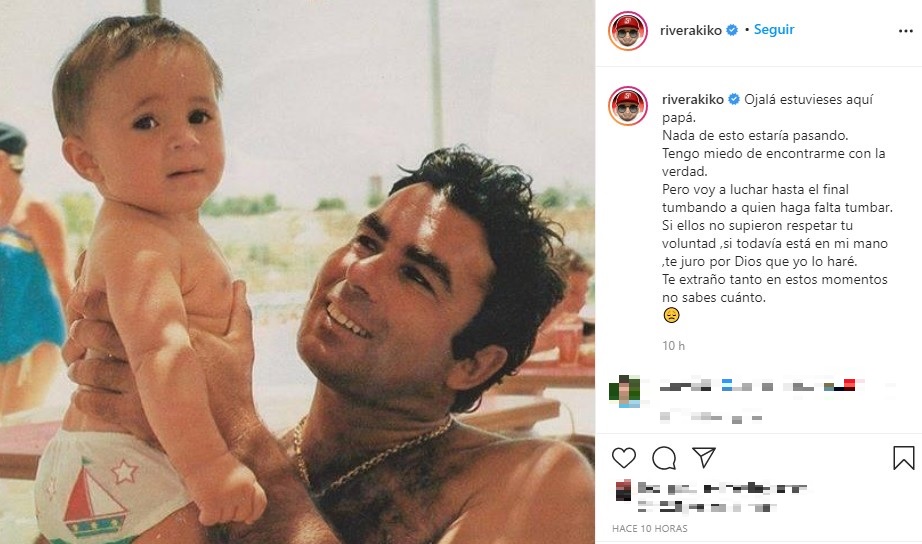Like the post with heart icon

623,458
